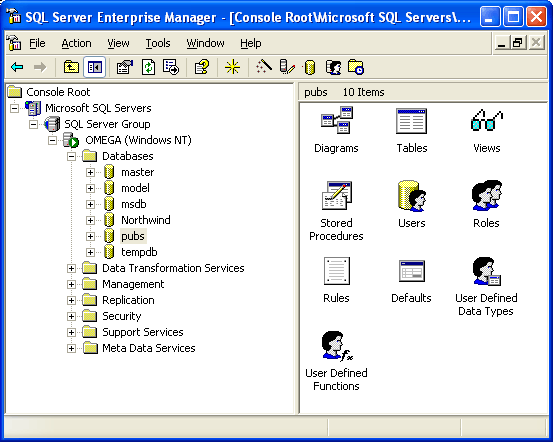Click the New Job folder-clock toolbar icon

356,67
